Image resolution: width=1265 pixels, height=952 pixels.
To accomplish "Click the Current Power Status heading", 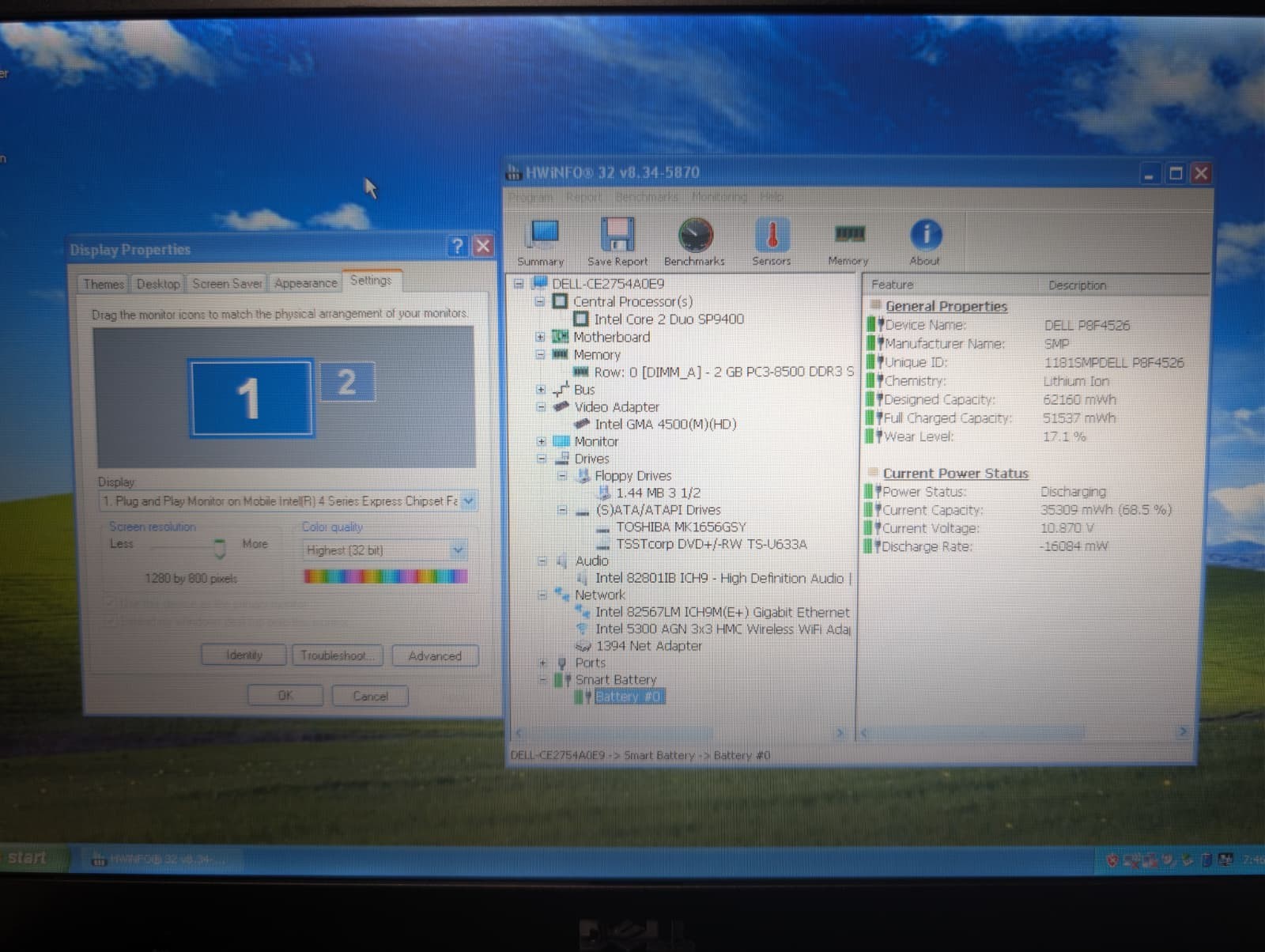I will click(x=956, y=473).
